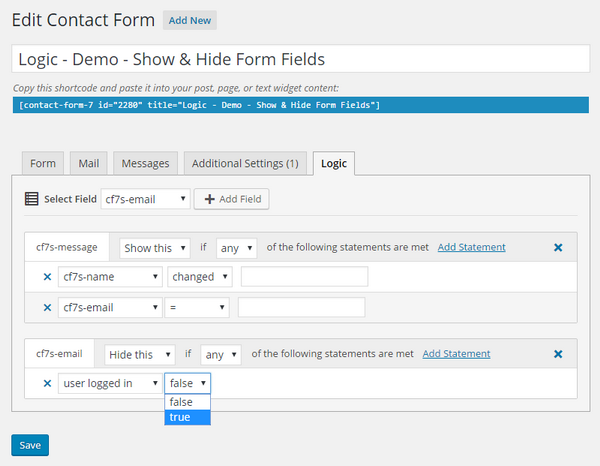The image size is (600, 466).
Task: Open the Additional Settings (1) tab
Action: click(x=245, y=164)
